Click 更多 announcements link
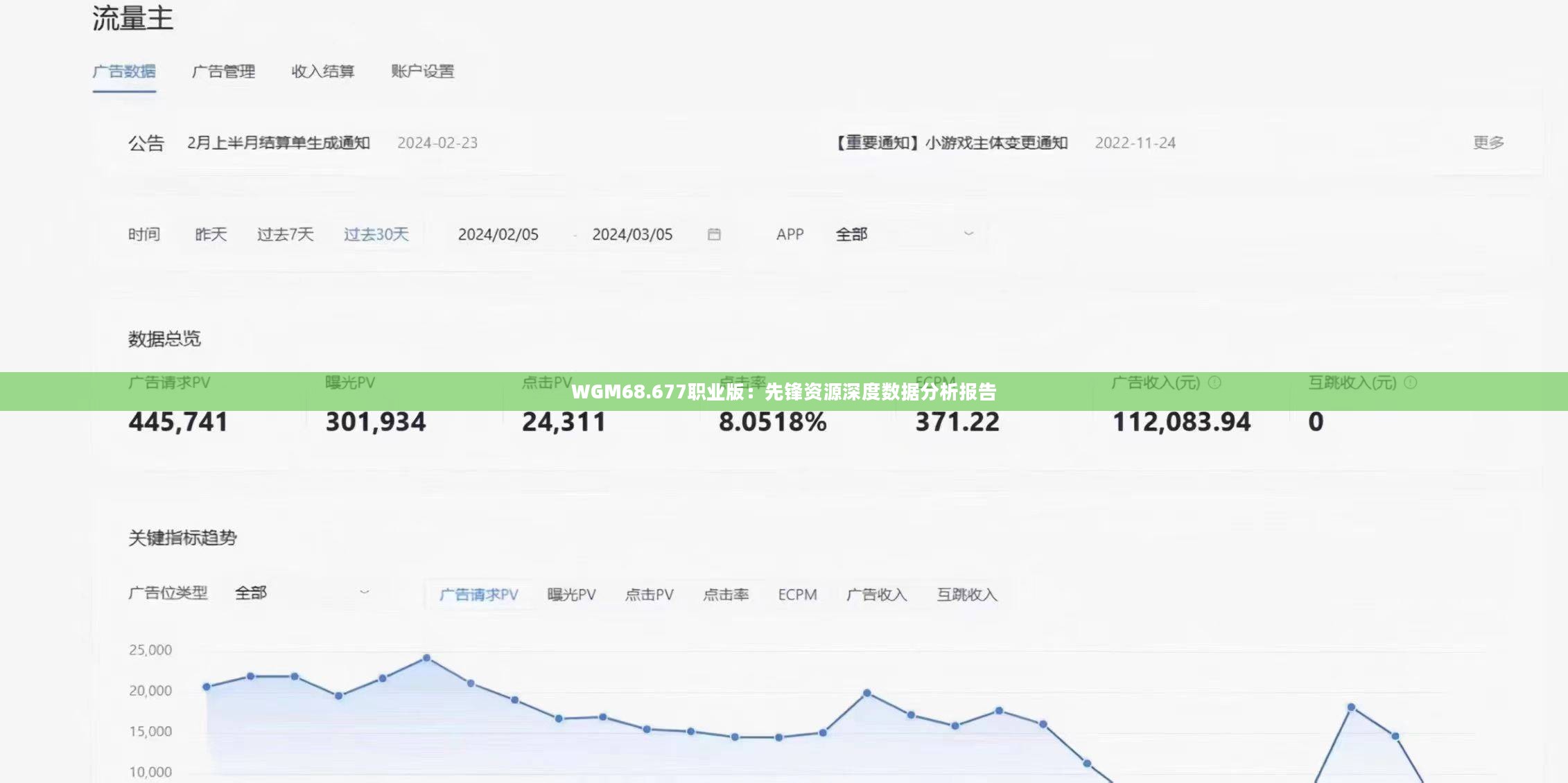Screen dimensions: 1568x783 pyautogui.click(x=1488, y=143)
